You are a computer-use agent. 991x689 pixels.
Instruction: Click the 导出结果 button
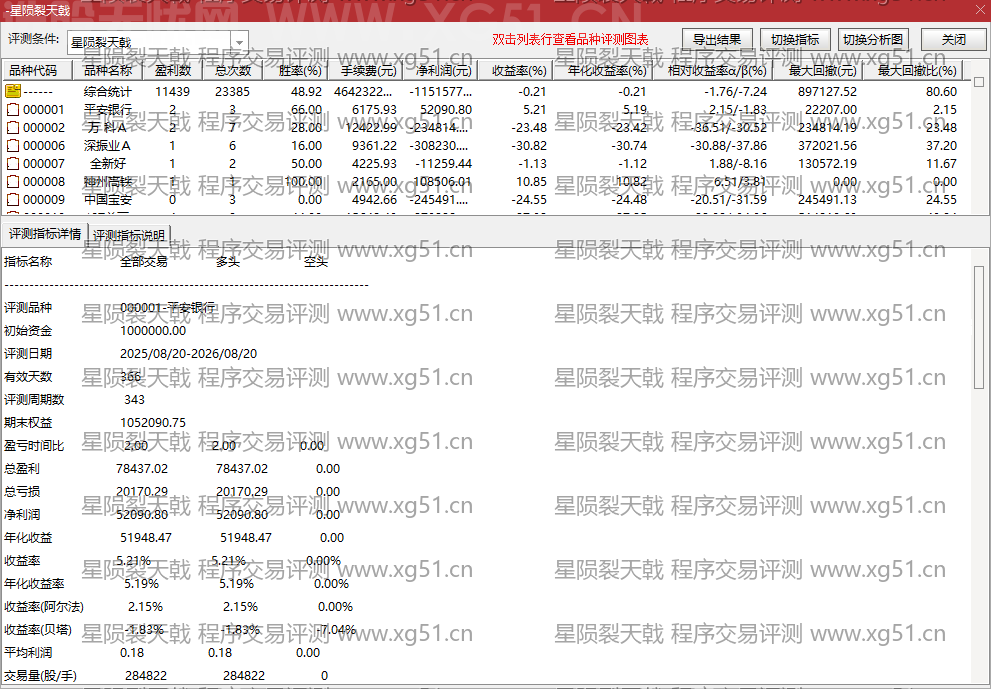point(717,39)
